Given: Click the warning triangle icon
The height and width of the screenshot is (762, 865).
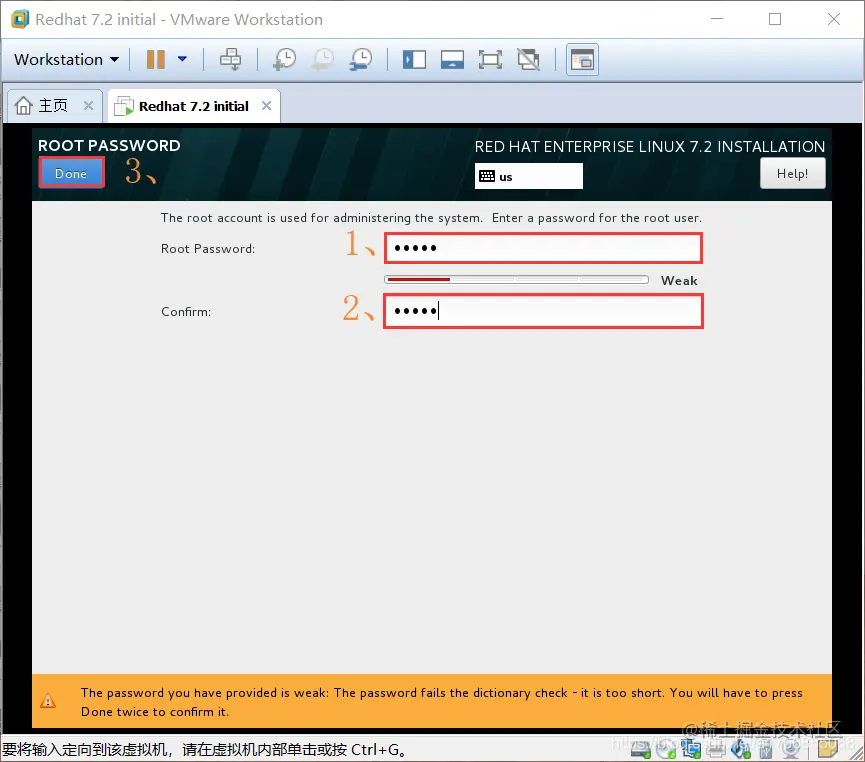Looking at the screenshot, I should [48, 701].
